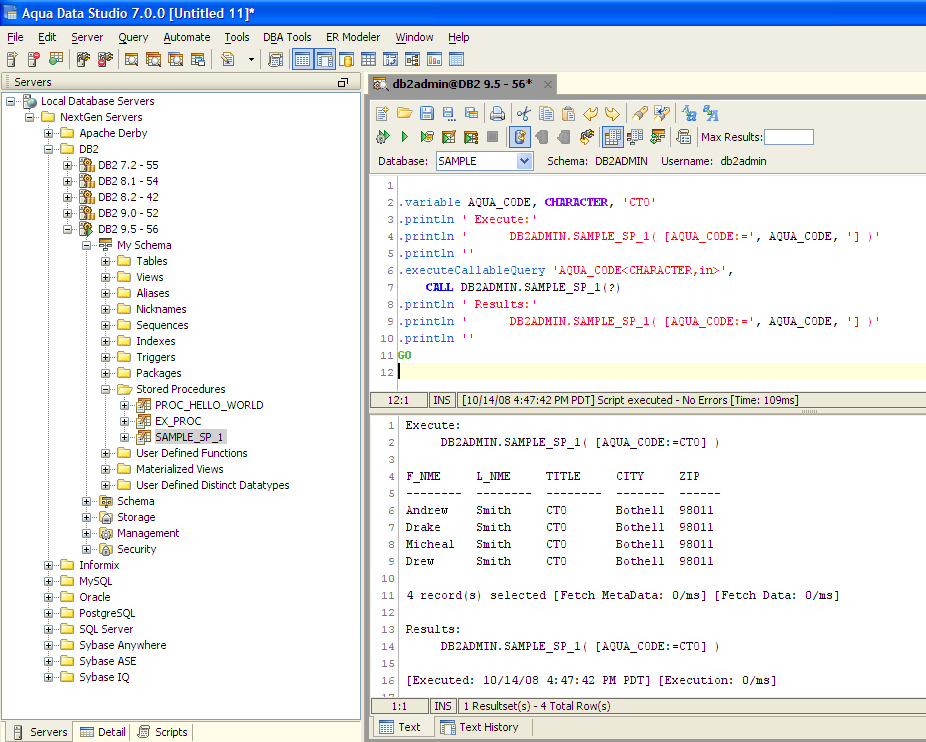Image resolution: width=926 pixels, height=742 pixels.
Task: Toggle the highlighted auto-commit button
Action: click(520, 137)
